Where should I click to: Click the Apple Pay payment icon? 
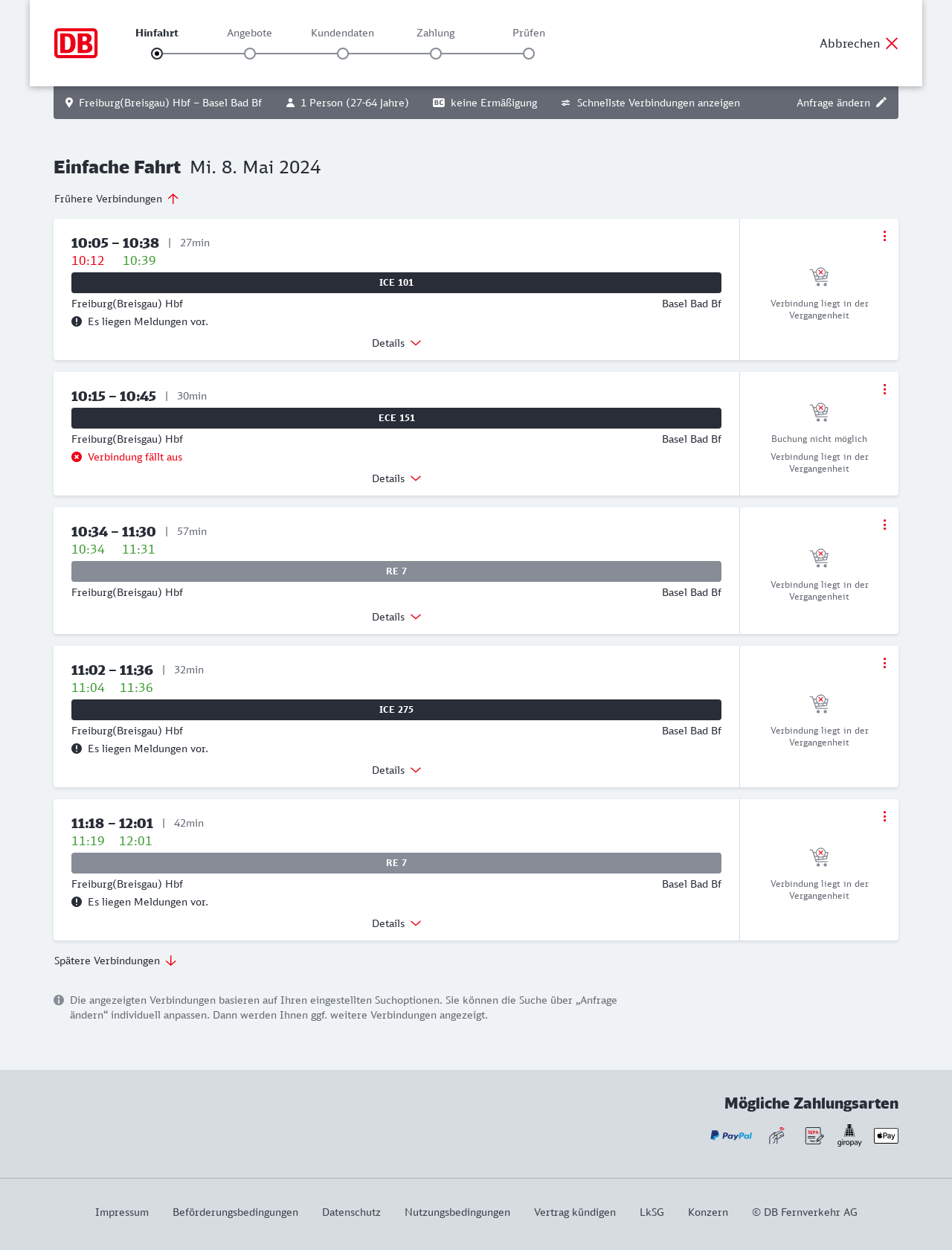click(886, 1135)
